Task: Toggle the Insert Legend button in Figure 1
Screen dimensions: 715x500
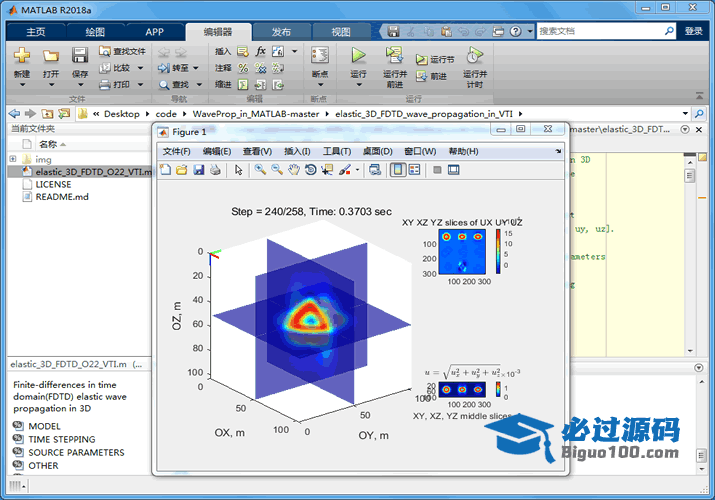Action: click(x=414, y=170)
